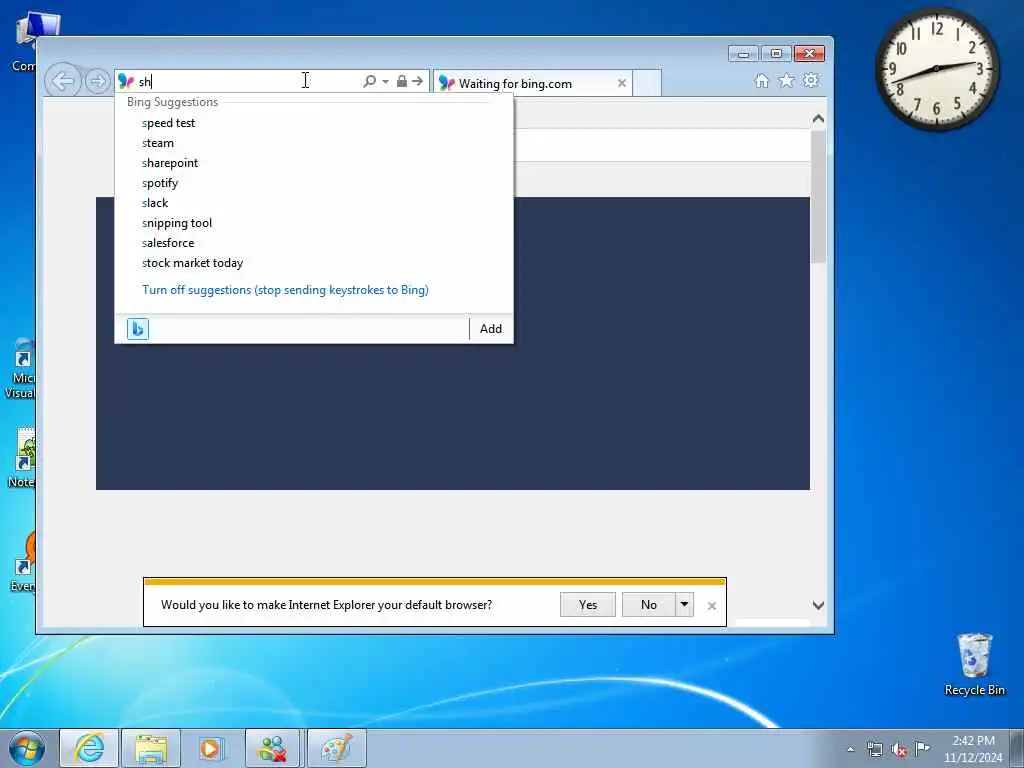Viewport: 1024px width, 768px height.
Task: Click the network tray icon
Action: click(874, 749)
